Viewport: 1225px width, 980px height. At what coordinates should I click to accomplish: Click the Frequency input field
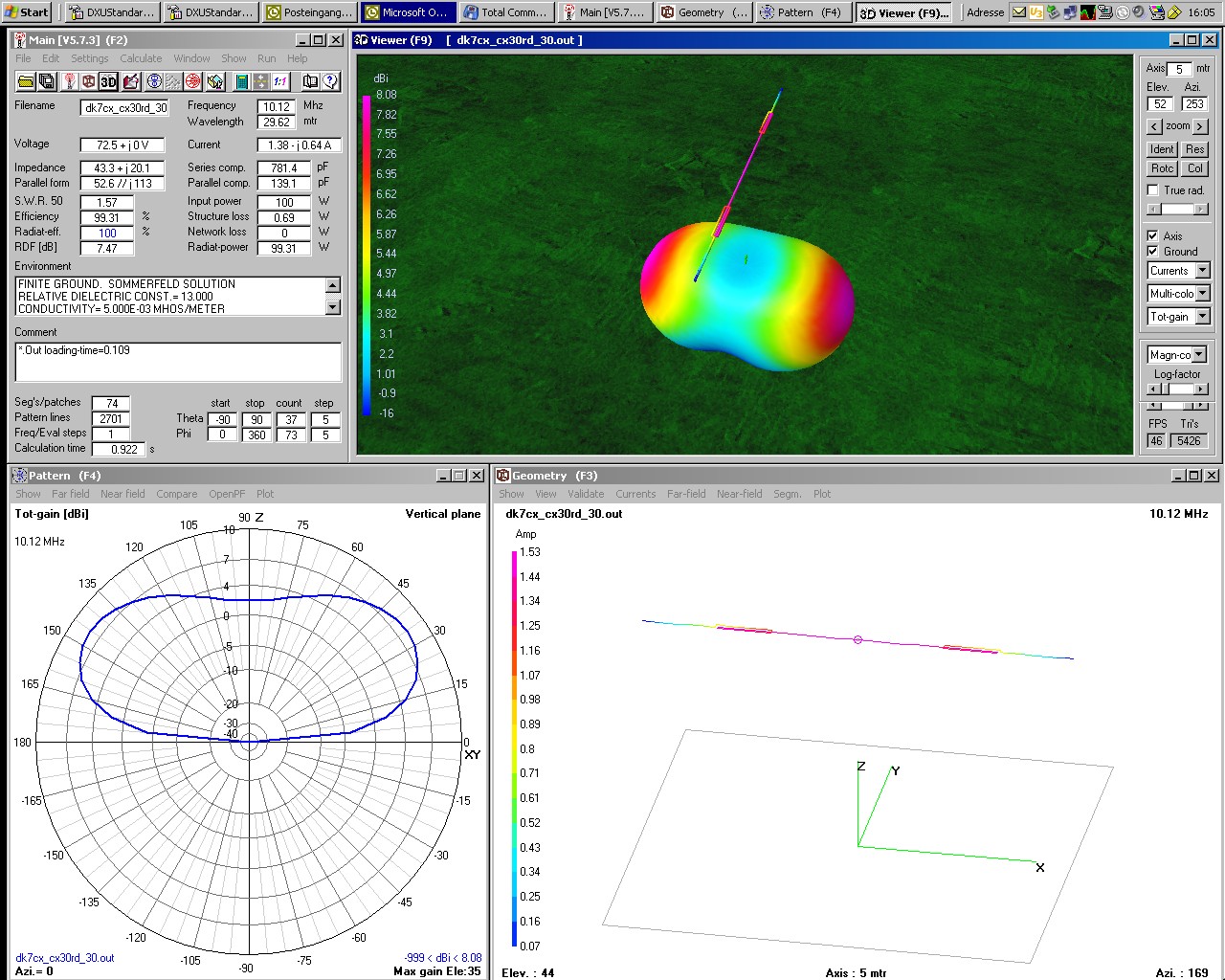point(276,107)
